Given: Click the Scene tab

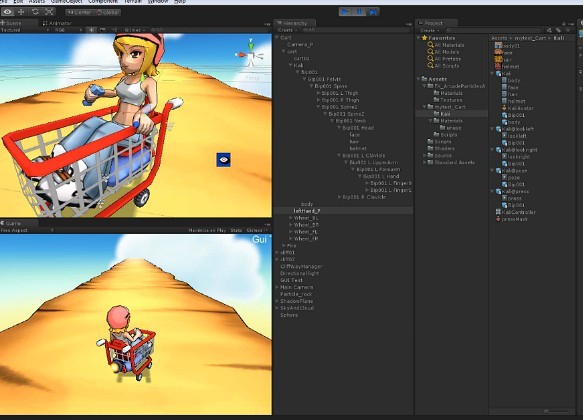Looking at the screenshot, I should coord(19,23).
